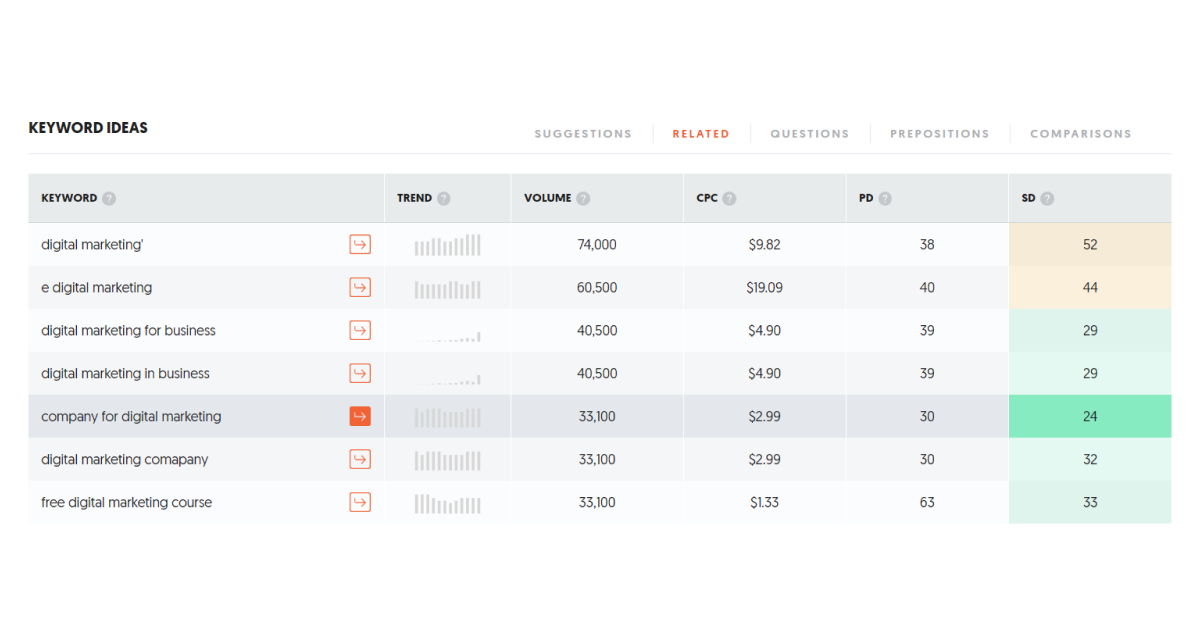The image size is (1200, 630).
Task: Open the Questions tab
Action: [809, 134]
